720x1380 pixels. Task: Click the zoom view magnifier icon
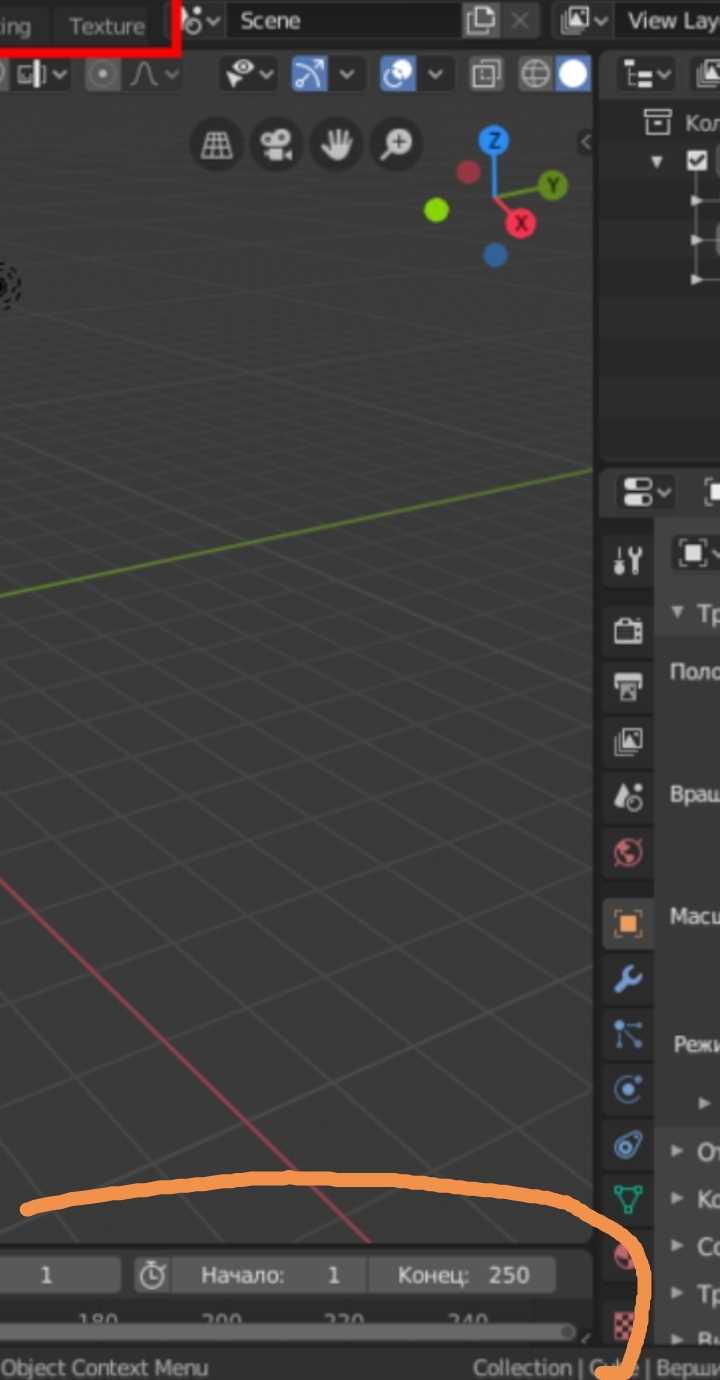tap(397, 145)
